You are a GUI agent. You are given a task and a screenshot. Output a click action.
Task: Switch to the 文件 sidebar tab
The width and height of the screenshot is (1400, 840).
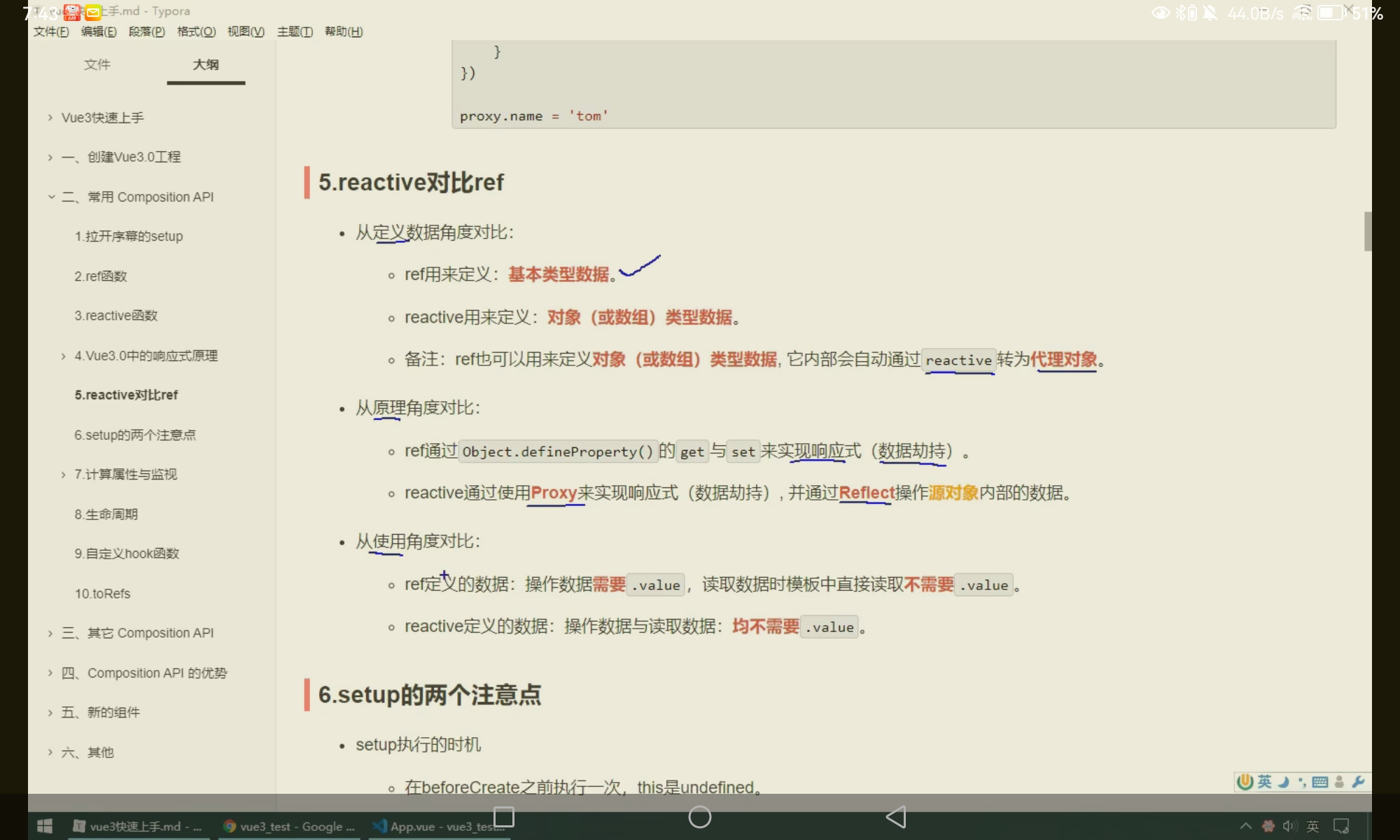coord(97,64)
